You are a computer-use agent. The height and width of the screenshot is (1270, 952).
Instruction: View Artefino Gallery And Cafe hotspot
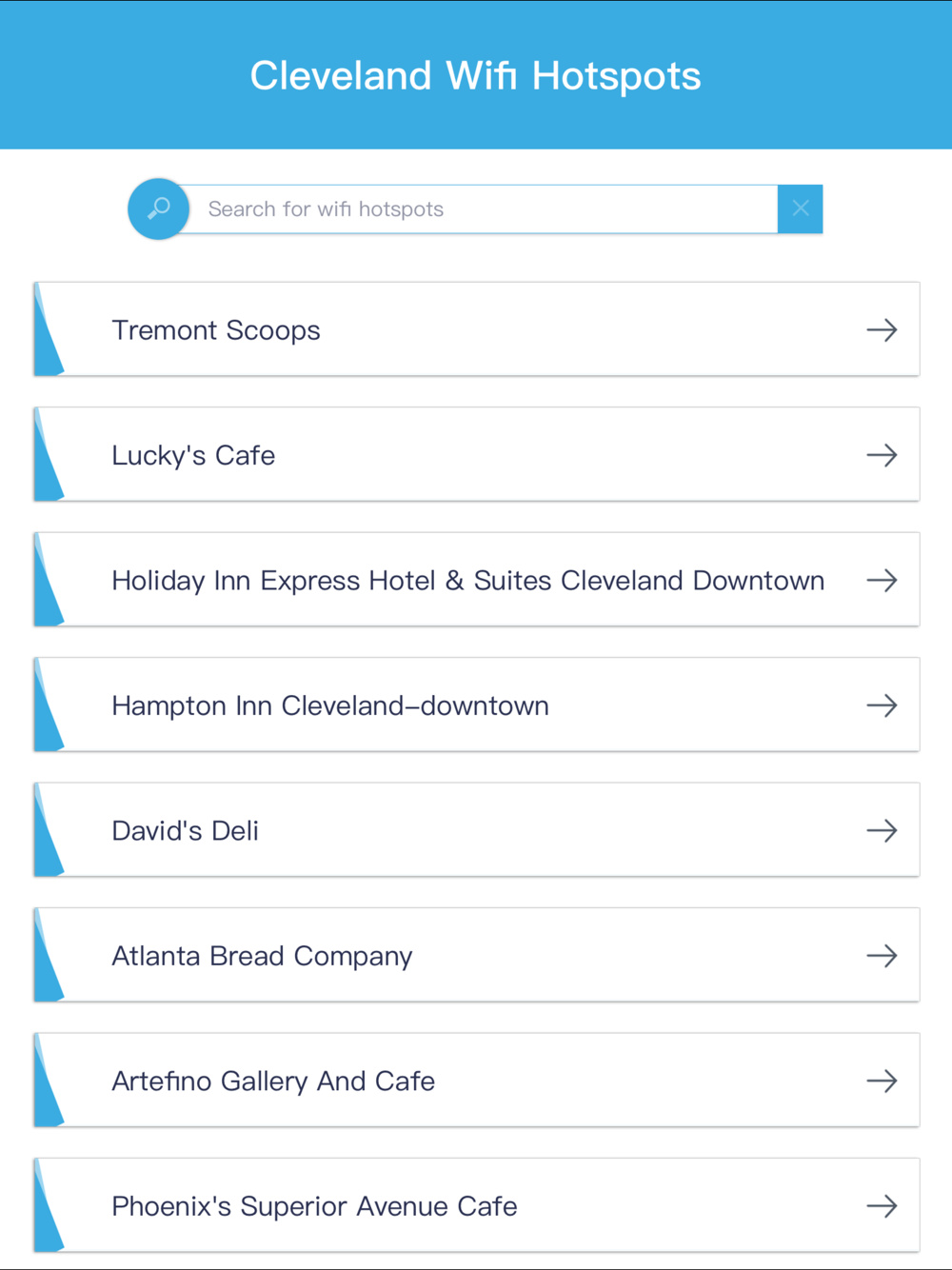click(477, 1080)
